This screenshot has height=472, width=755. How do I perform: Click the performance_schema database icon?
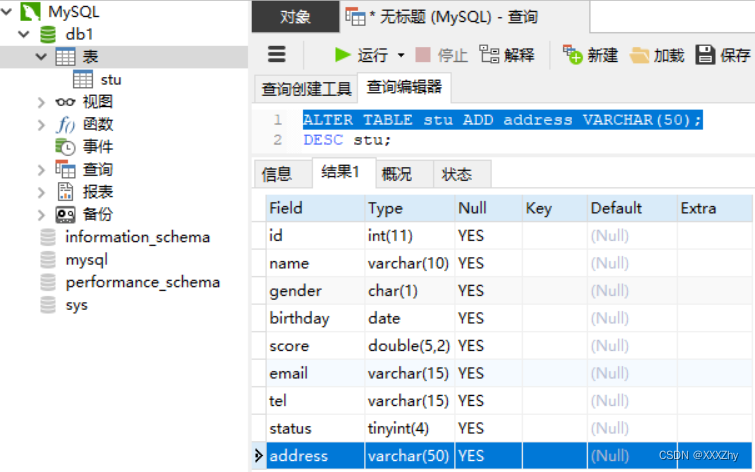(x=48, y=282)
